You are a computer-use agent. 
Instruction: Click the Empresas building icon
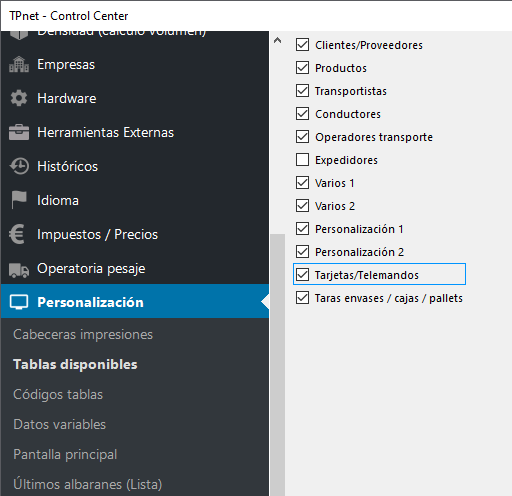coord(19,64)
